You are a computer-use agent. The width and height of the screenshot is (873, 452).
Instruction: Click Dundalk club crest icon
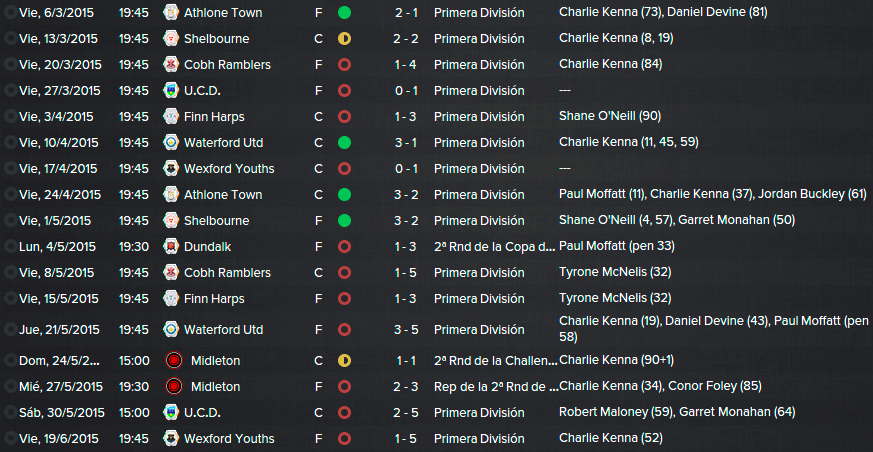tap(170, 246)
